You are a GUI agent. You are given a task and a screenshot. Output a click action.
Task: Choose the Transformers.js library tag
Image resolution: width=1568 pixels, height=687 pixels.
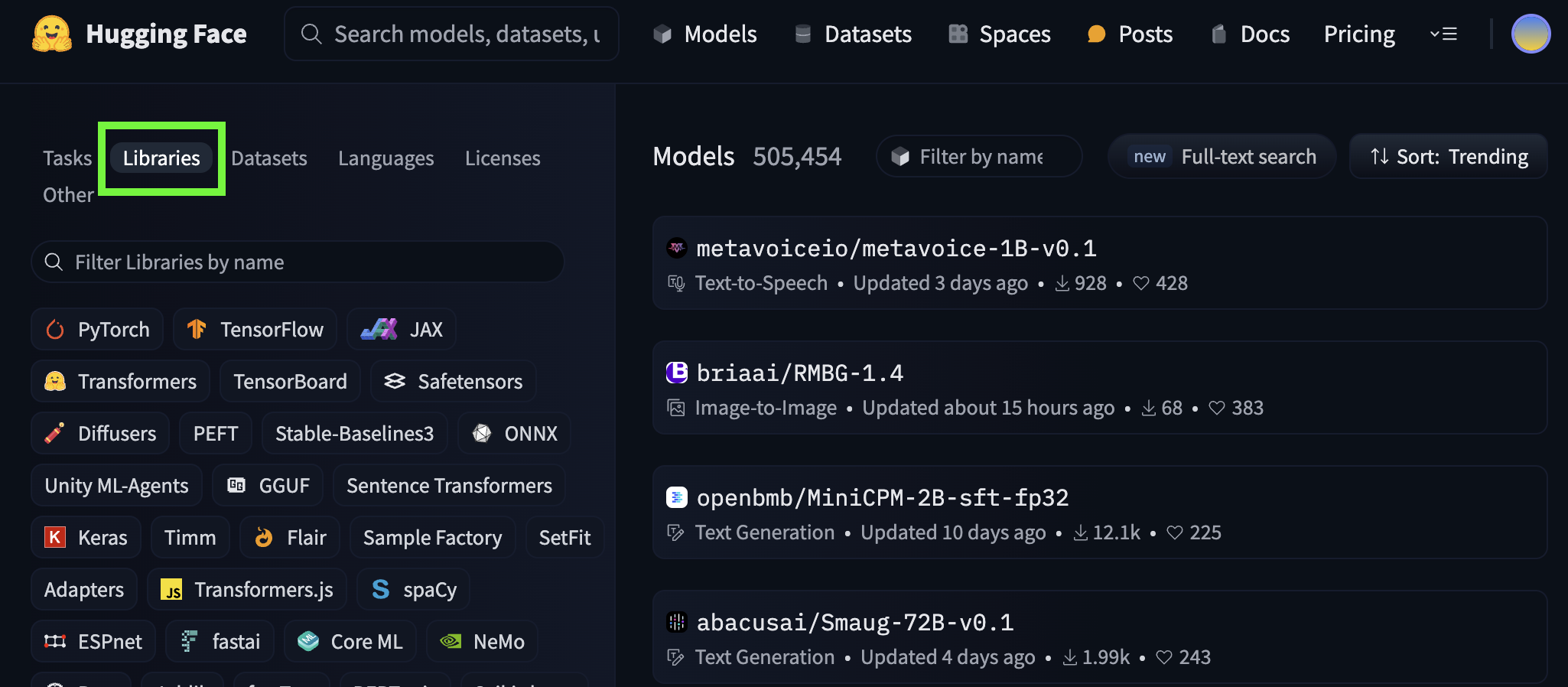[x=247, y=590]
